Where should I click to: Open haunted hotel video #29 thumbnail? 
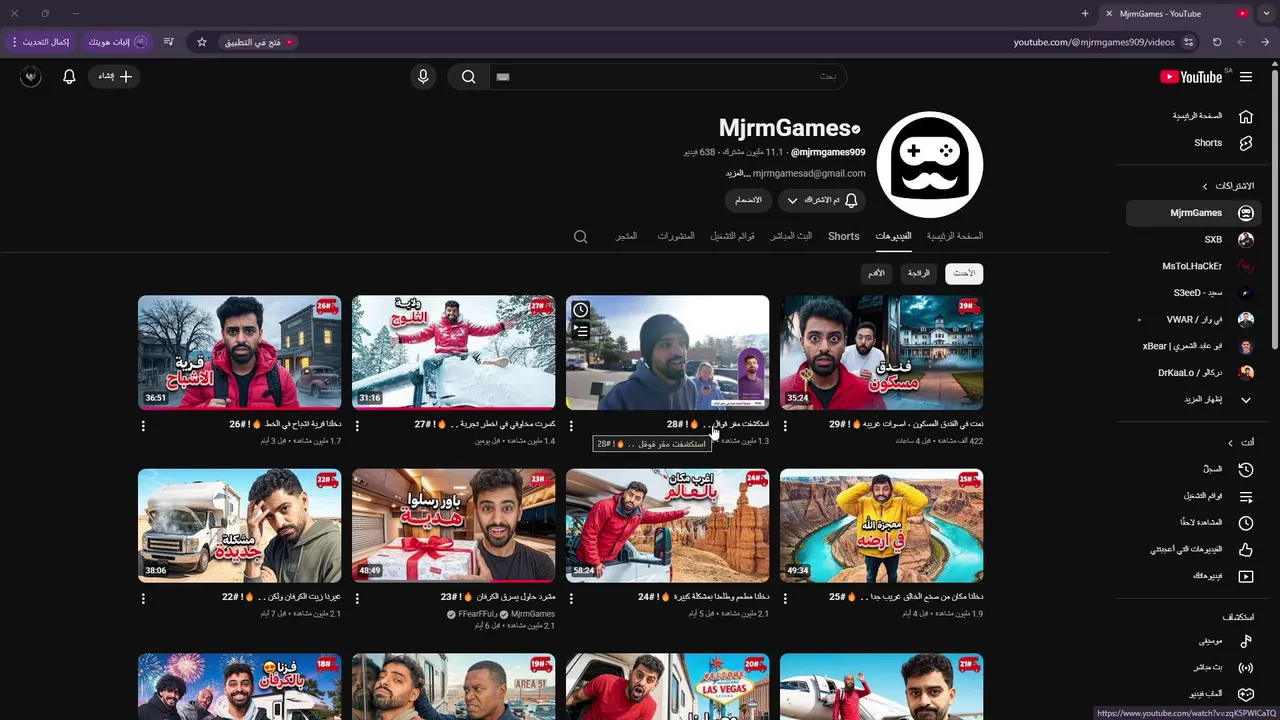pyautogui.click(x=881, y=352)
